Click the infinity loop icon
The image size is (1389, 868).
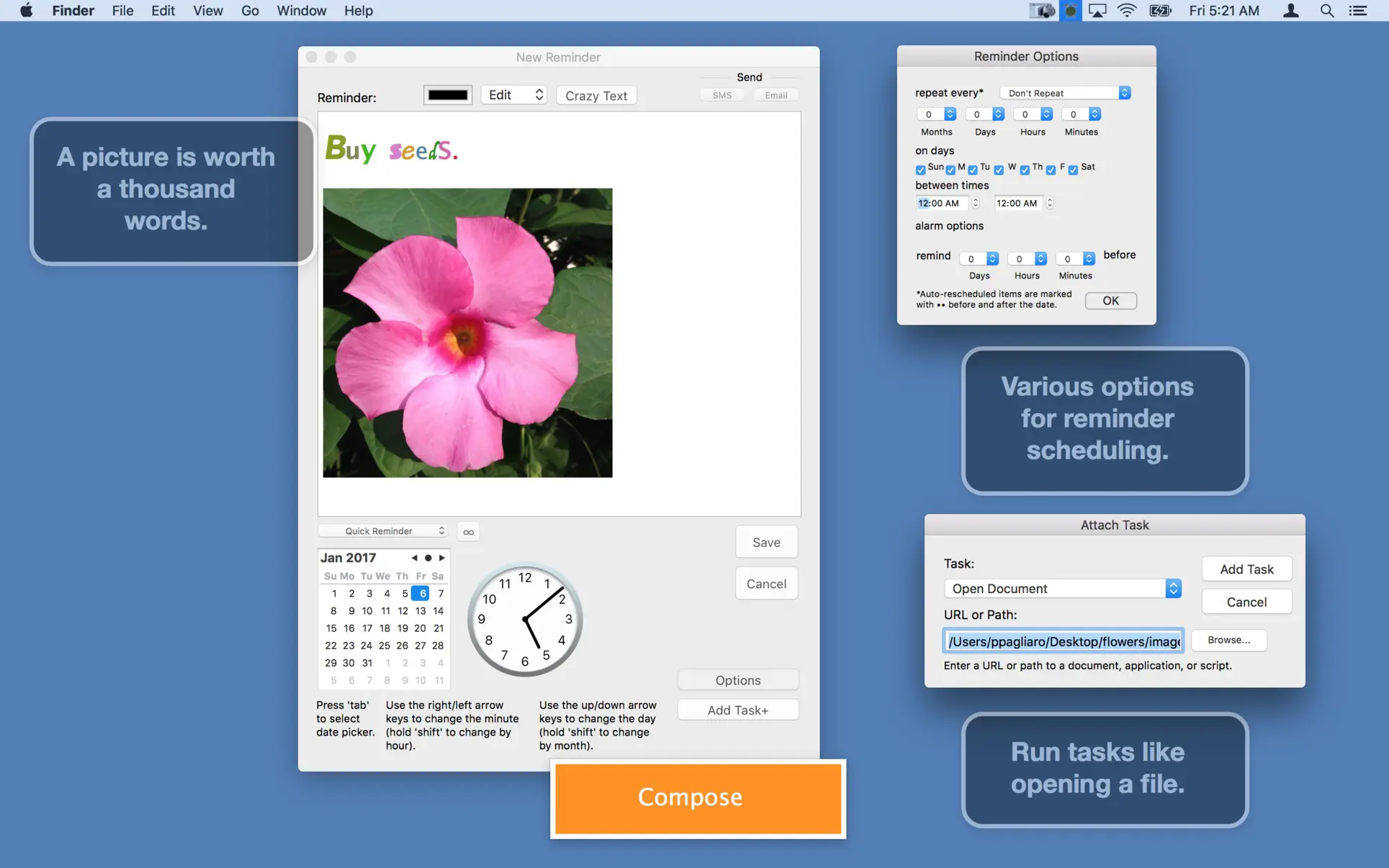[x=467, y=531]
